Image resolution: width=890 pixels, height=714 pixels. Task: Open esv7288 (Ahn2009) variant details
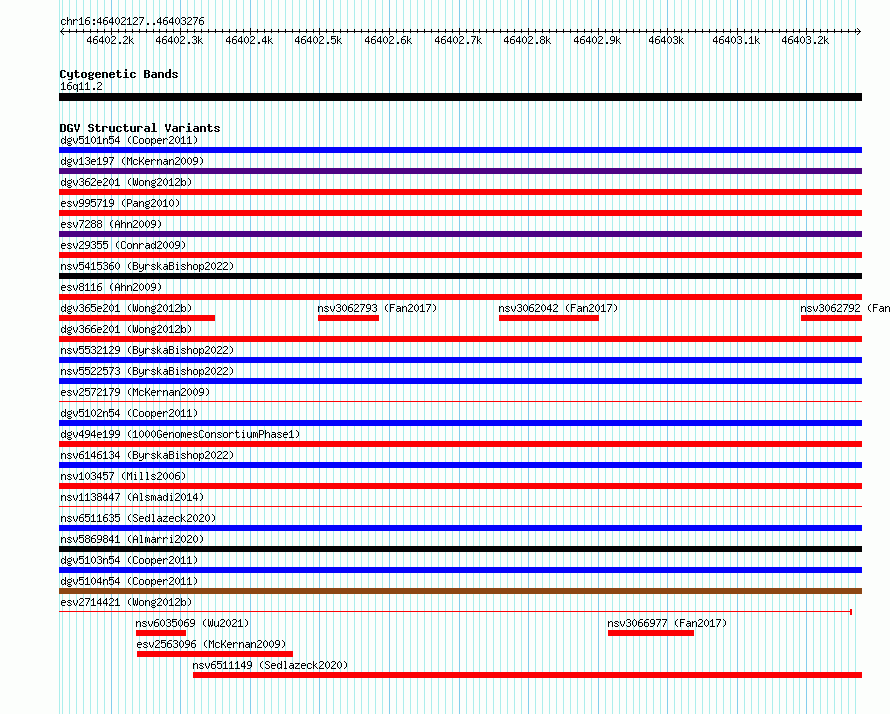(111, 224)
